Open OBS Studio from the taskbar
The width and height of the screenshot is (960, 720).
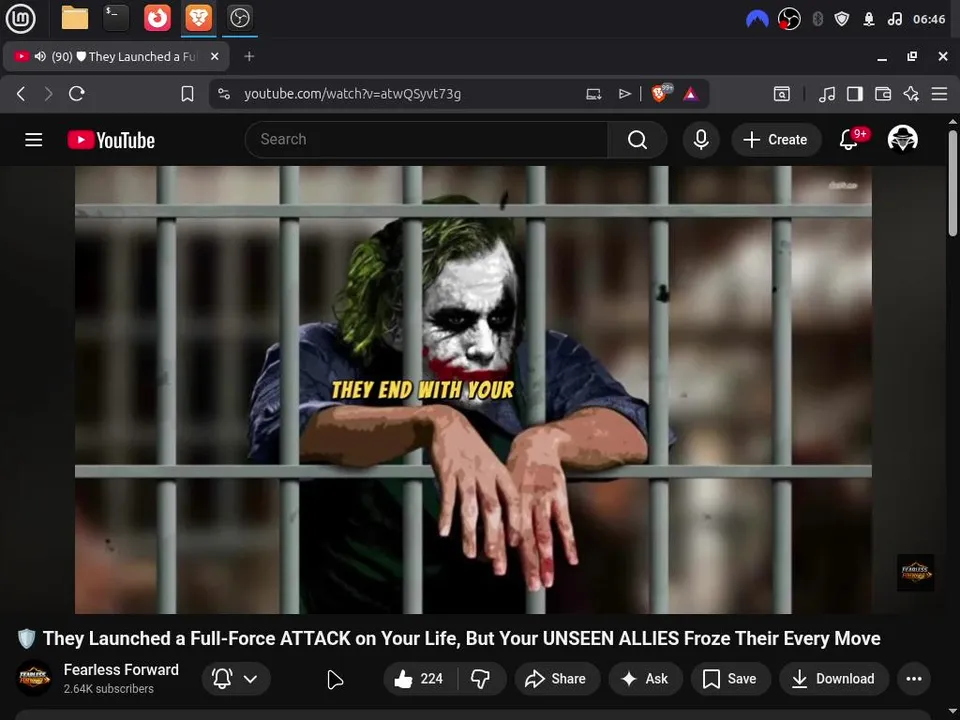[239, 18]
